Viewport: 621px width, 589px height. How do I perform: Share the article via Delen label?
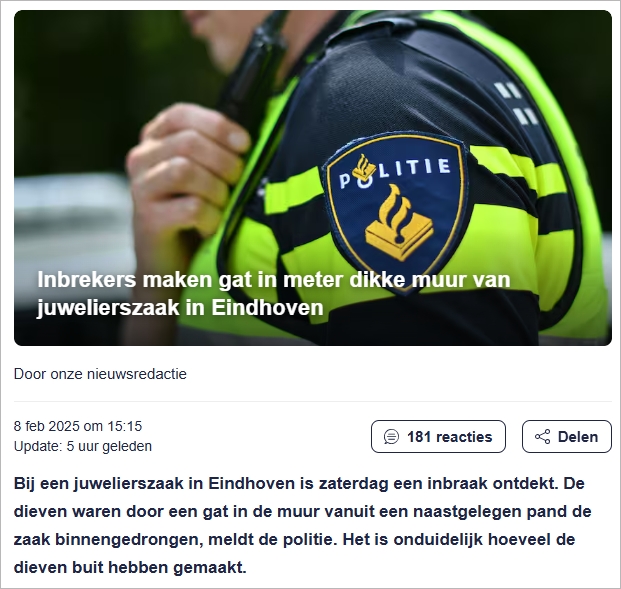(x=578, y=437)
